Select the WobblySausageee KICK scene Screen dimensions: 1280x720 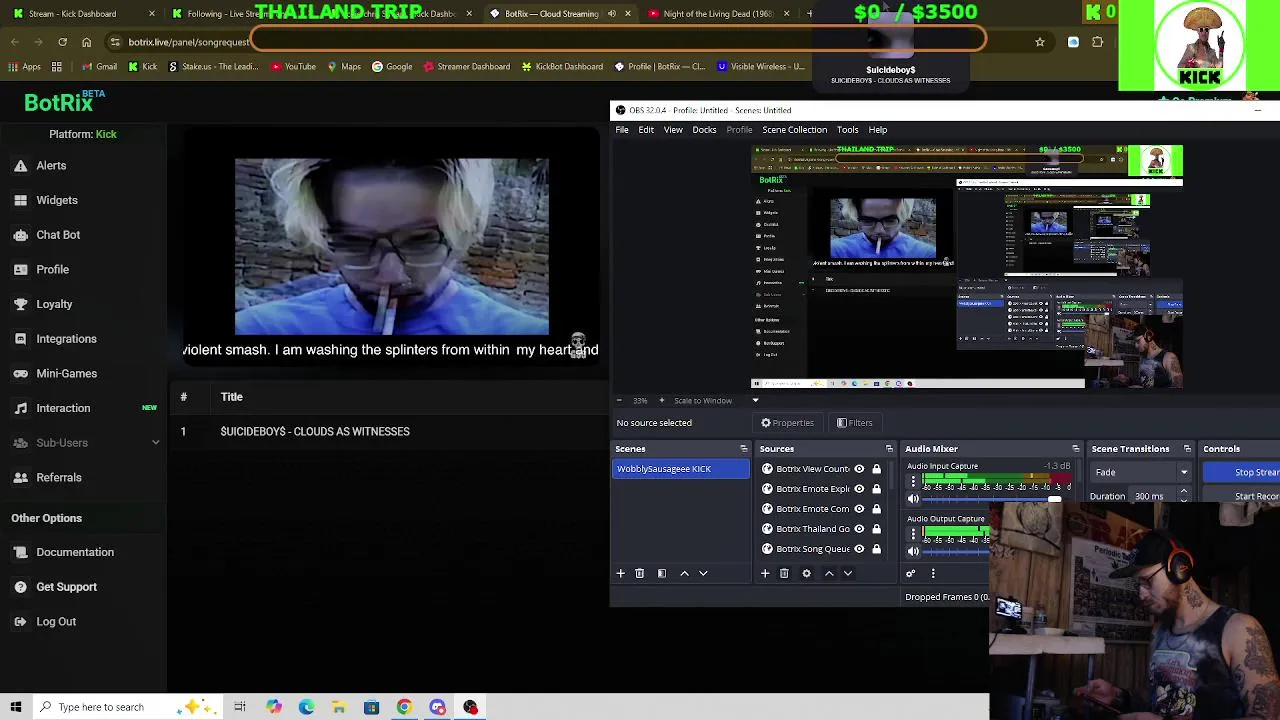coord(681,469)
